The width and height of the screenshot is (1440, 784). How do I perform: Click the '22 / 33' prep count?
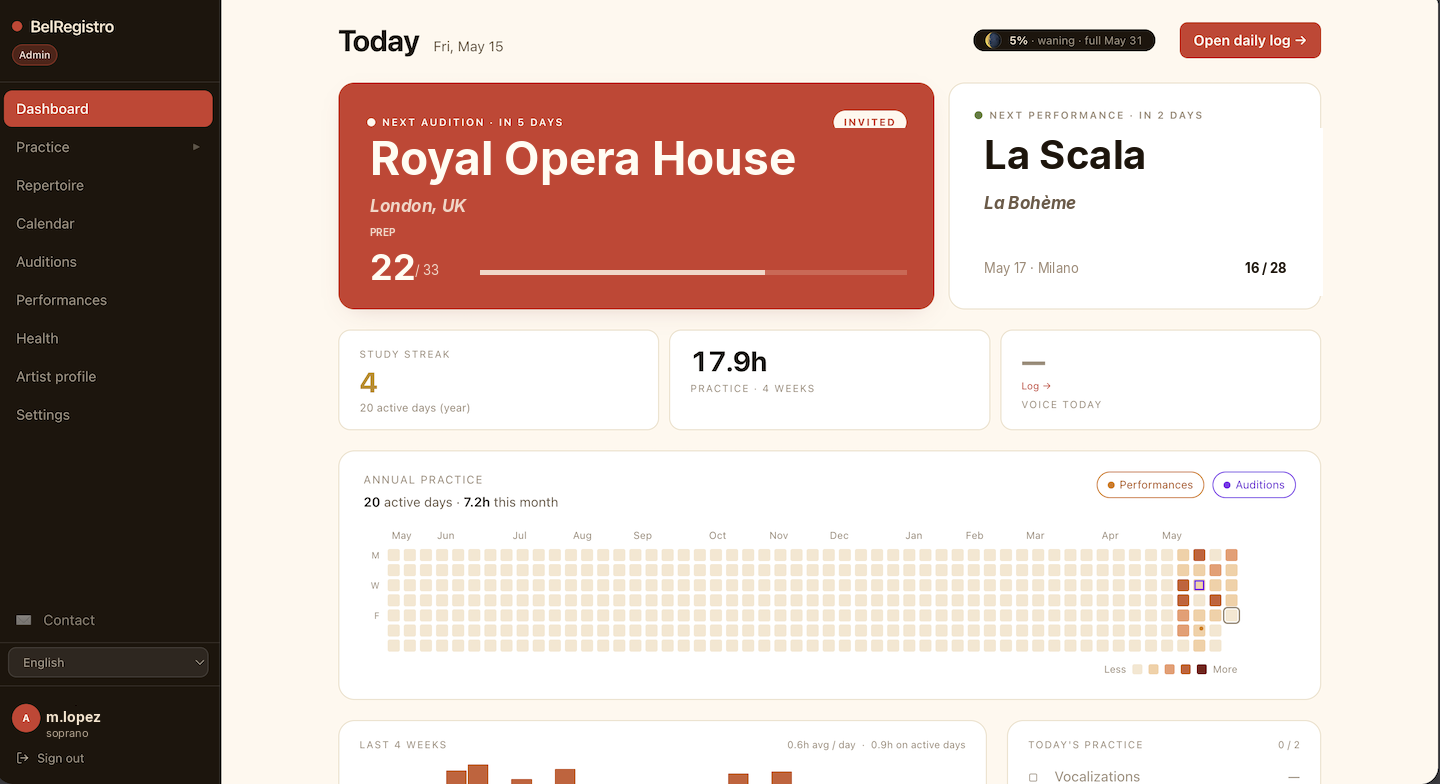[404, 268]
